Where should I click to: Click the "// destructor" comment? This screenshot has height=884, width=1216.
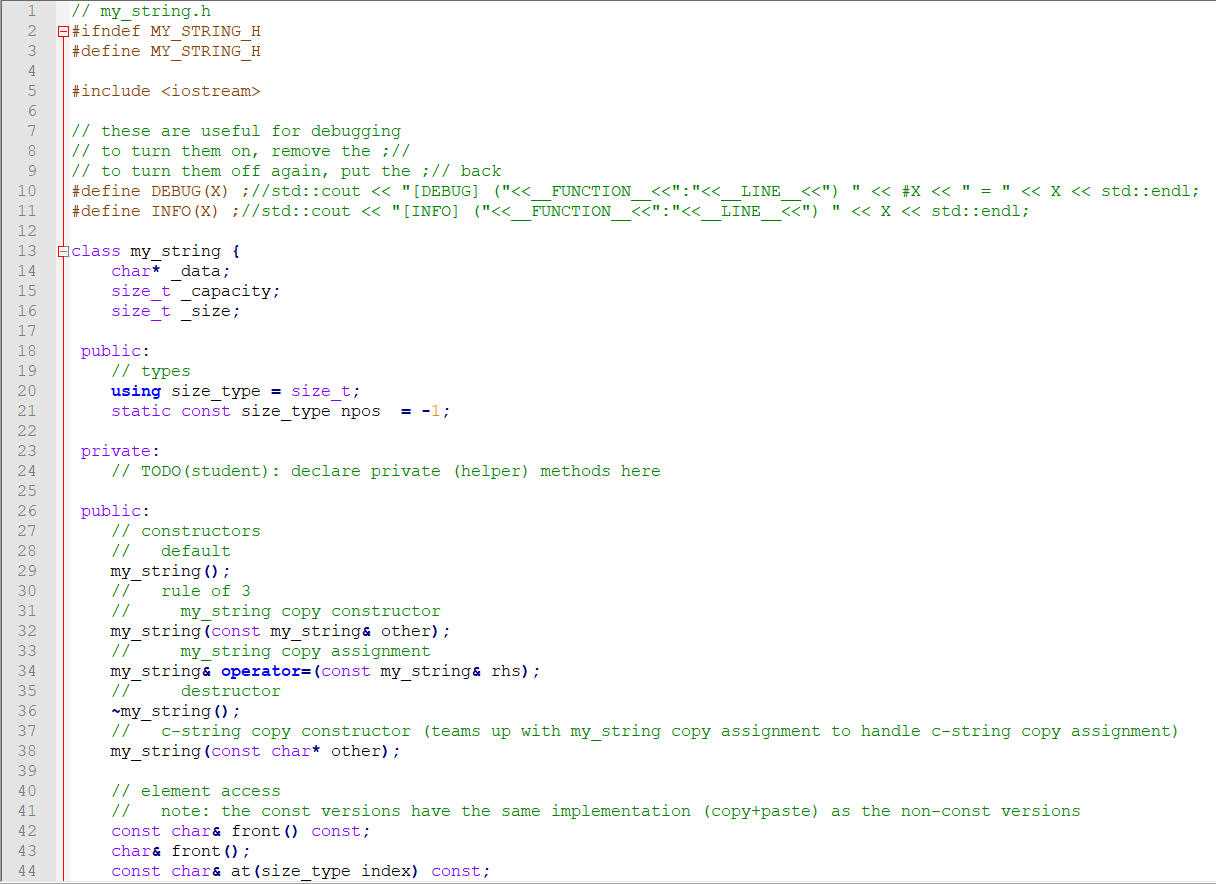click(x=196, y=691)
